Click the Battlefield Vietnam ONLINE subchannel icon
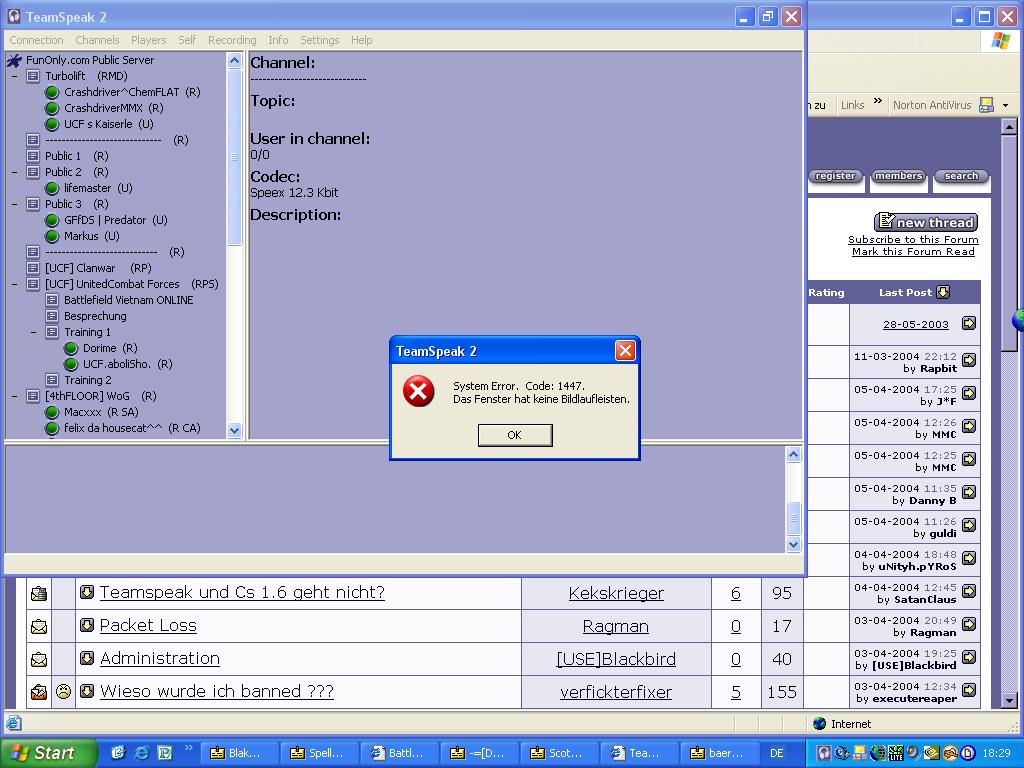The height and width of the screenshot is (768, 1024). click(x=52, y=300)
